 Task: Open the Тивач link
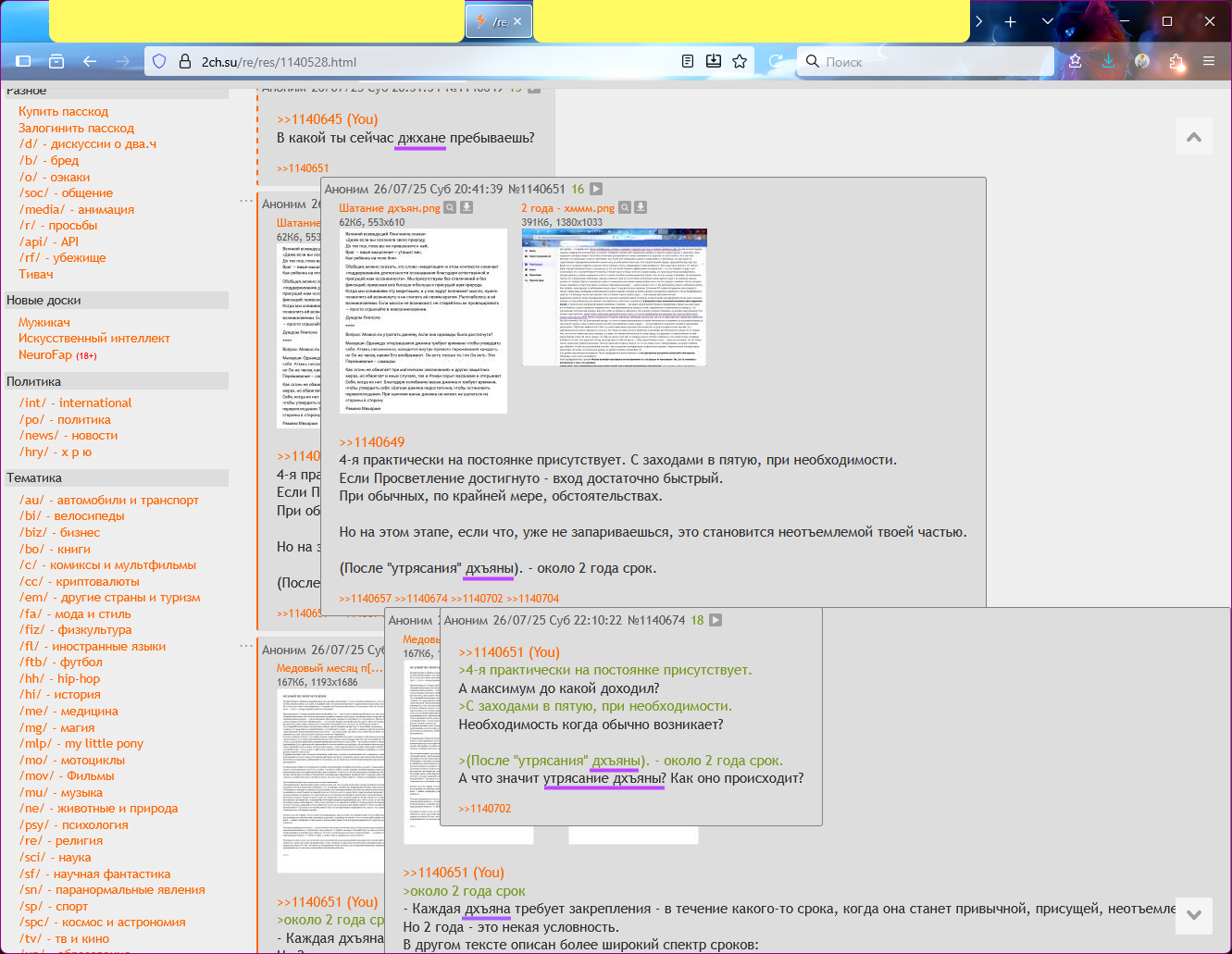click(36, 274)
